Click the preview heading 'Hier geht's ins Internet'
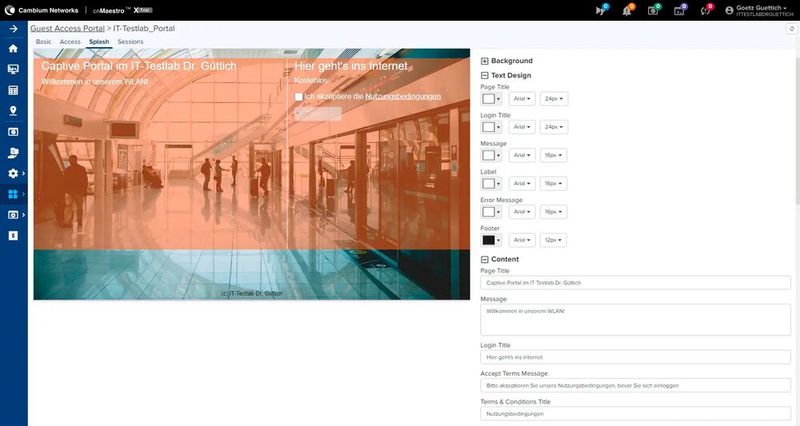 click(351, 66)
